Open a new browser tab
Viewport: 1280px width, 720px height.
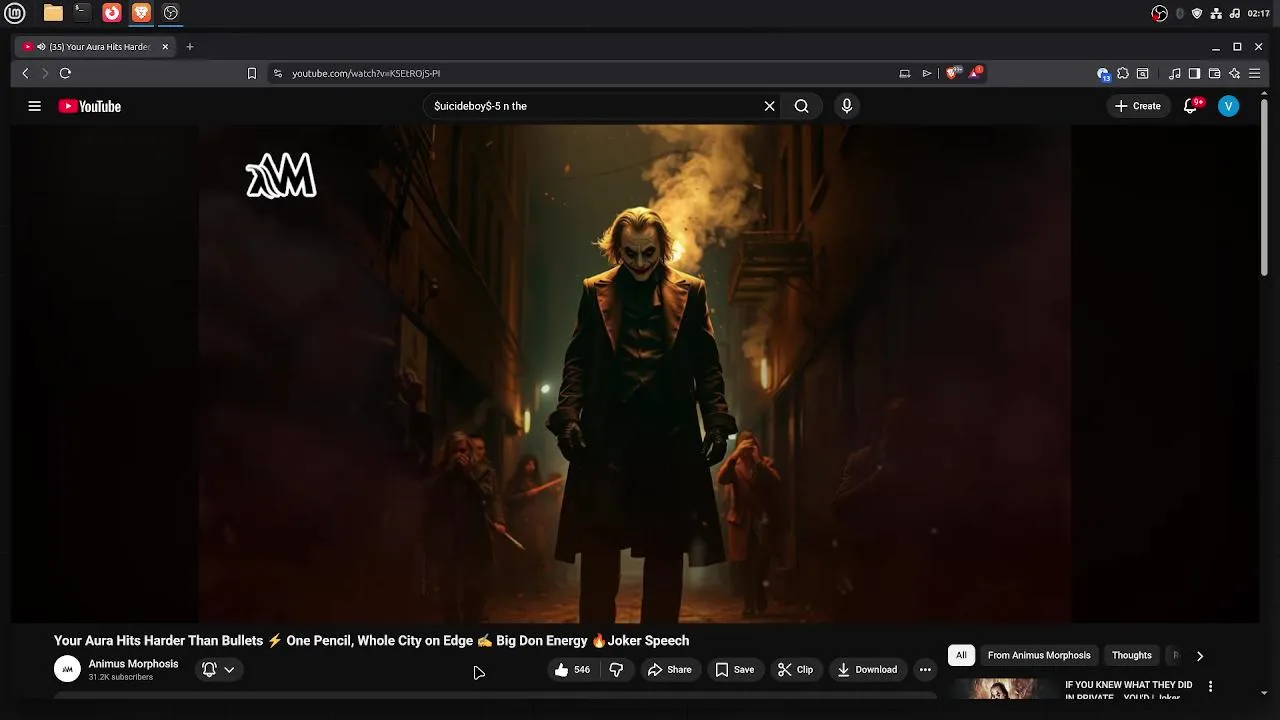[189, 46]
